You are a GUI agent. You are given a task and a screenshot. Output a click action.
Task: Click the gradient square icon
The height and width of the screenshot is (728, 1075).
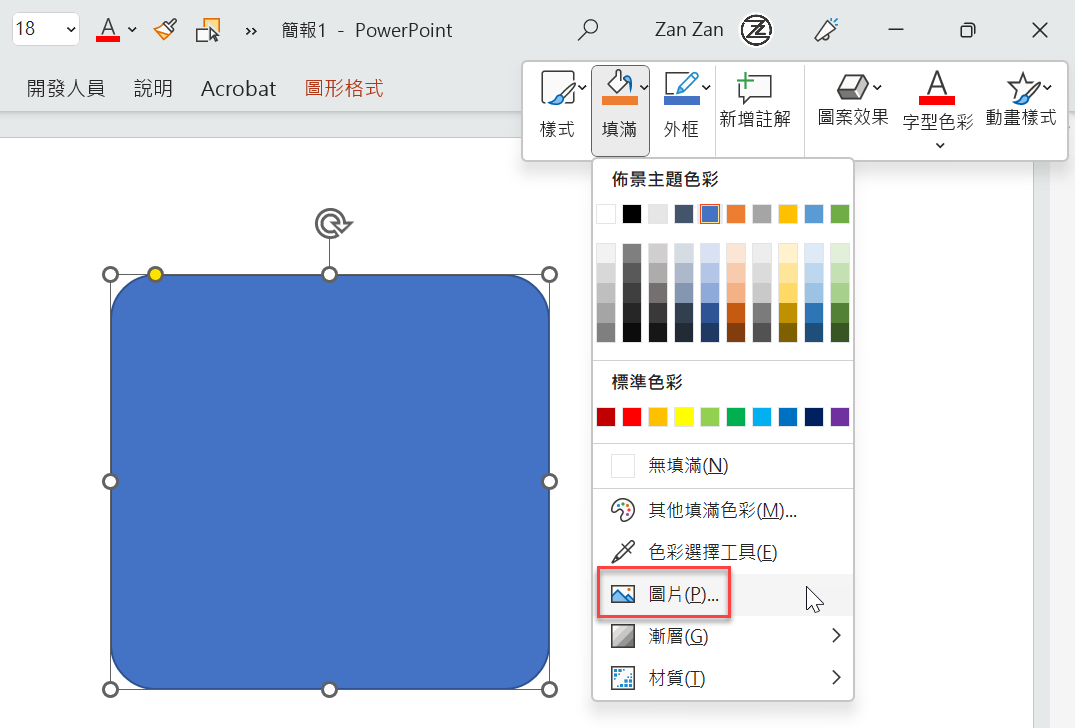pos(623,636)
